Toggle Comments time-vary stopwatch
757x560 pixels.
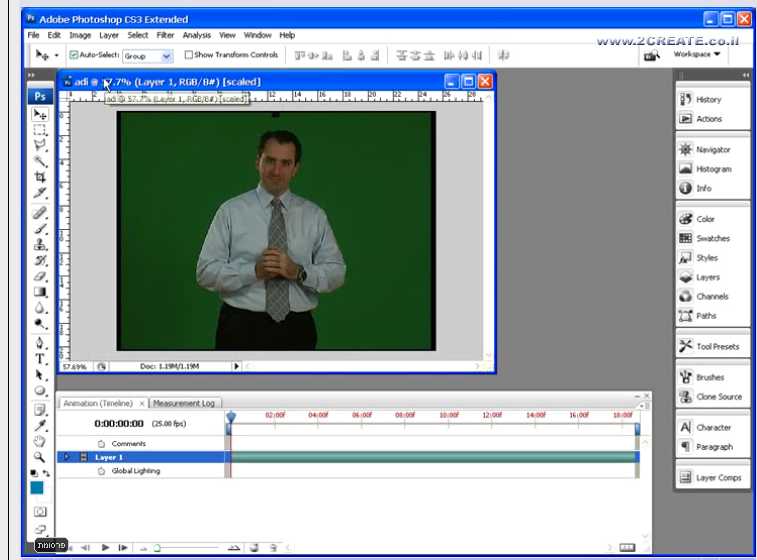101,443
